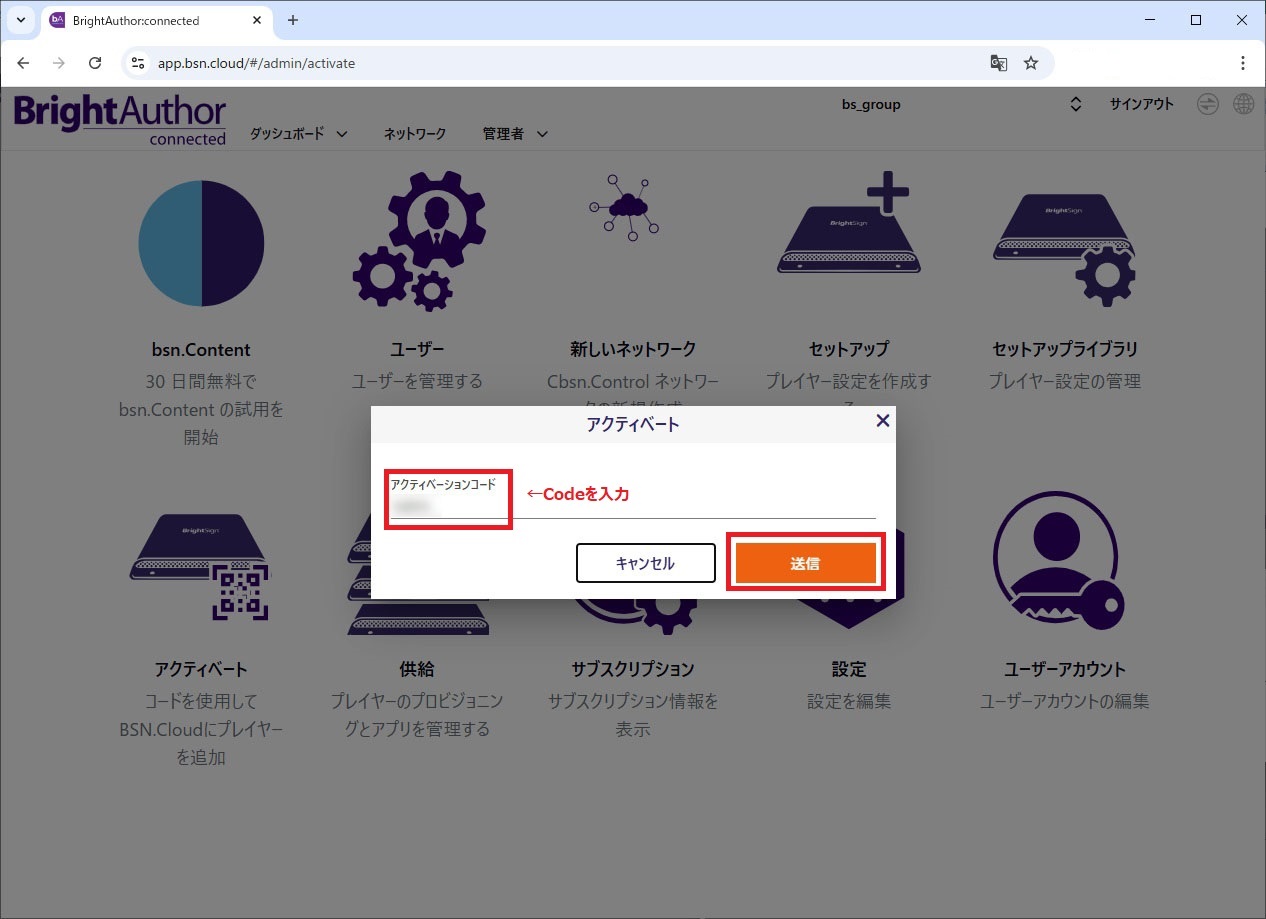Click the サインアウト link
The width and height of the screenshot is (1266, 919).
coord(1141,104)
